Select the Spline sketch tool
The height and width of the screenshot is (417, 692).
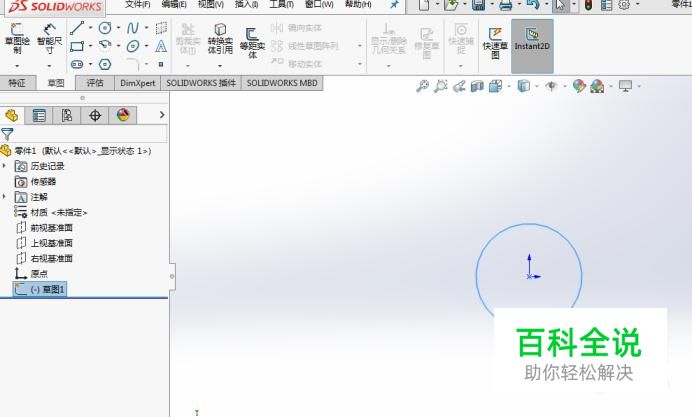(132, 28)
